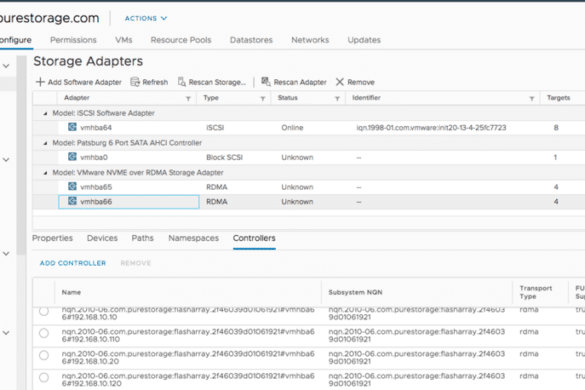Click the vmhba65 adapter icon
The image size is (585, 390).
(x=72, y=186)
